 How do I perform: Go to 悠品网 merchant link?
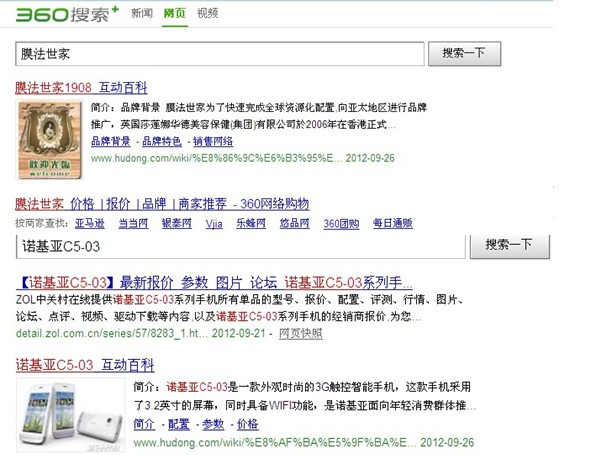295,224
